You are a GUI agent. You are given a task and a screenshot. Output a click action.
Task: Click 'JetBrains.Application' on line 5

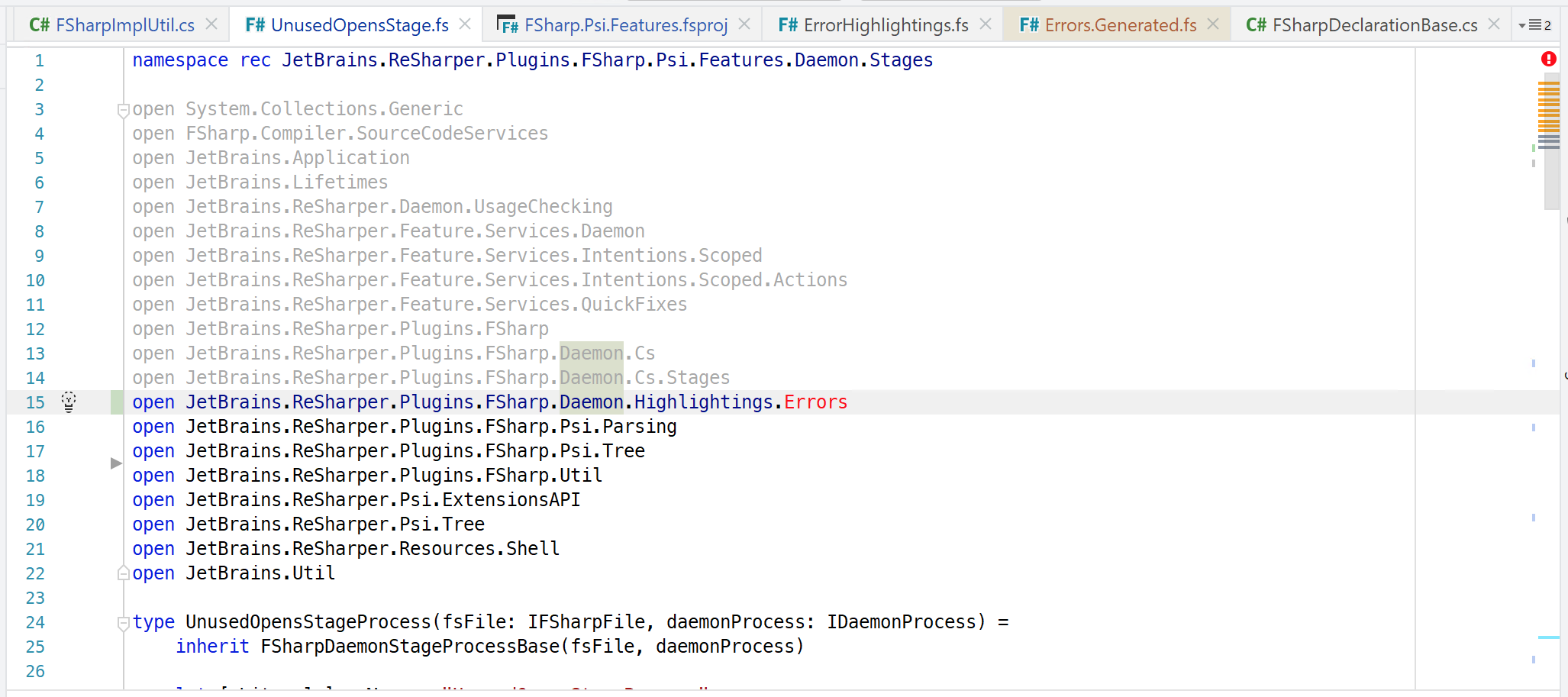click(x=298, y=158)
